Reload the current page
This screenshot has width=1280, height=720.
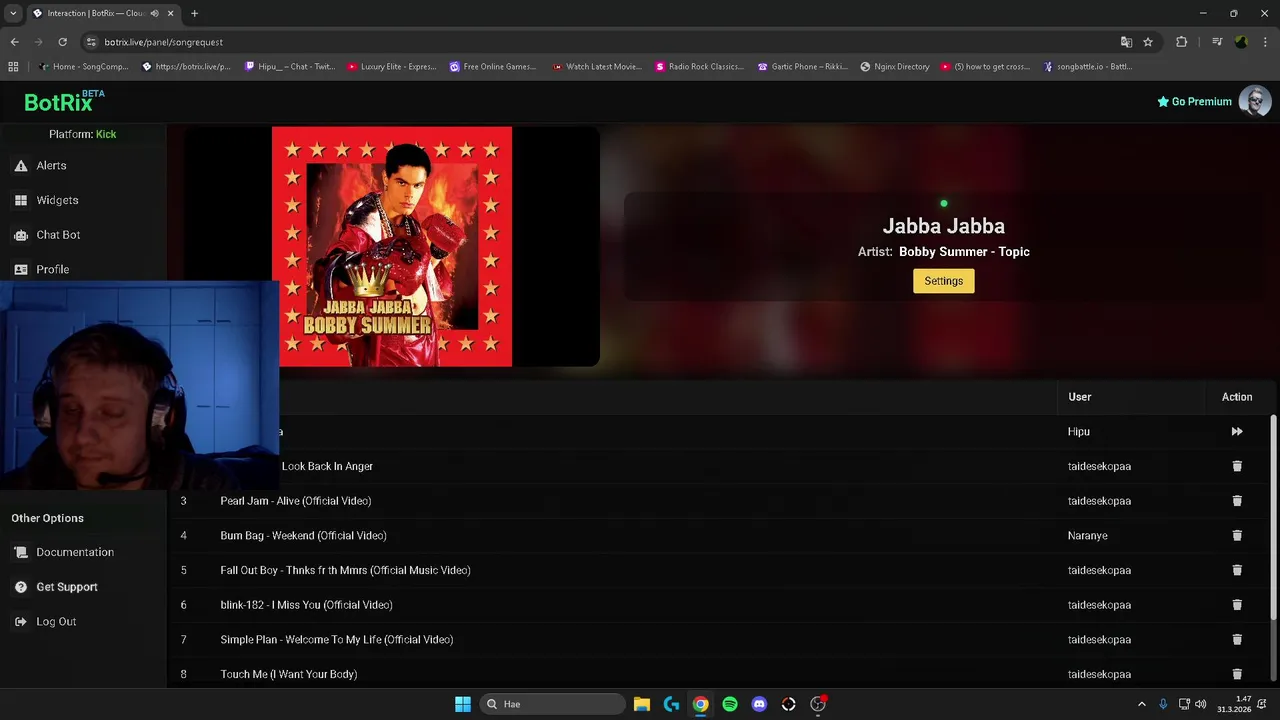[62, 42]
